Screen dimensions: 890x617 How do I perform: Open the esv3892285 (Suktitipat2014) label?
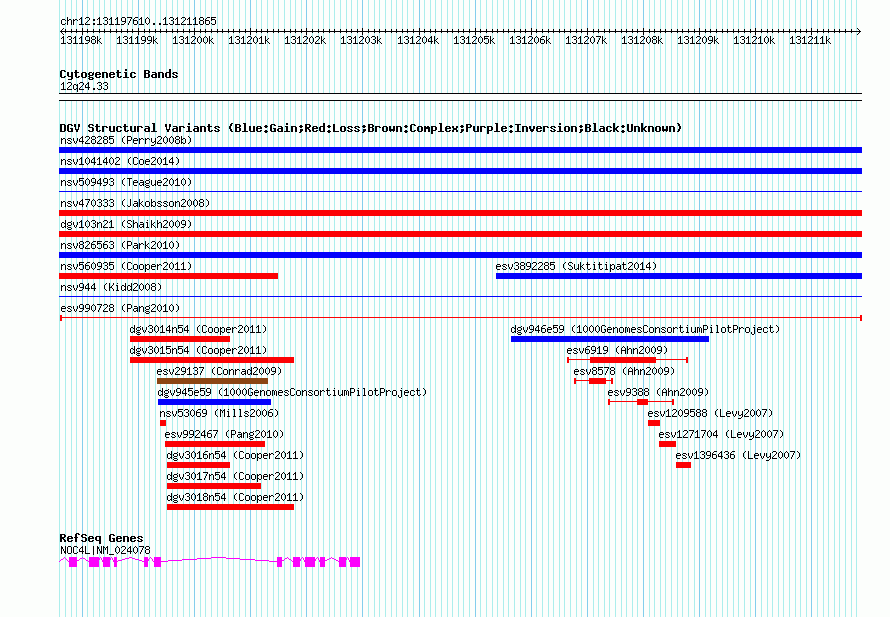pyautogui.click(x=576, y=266)
